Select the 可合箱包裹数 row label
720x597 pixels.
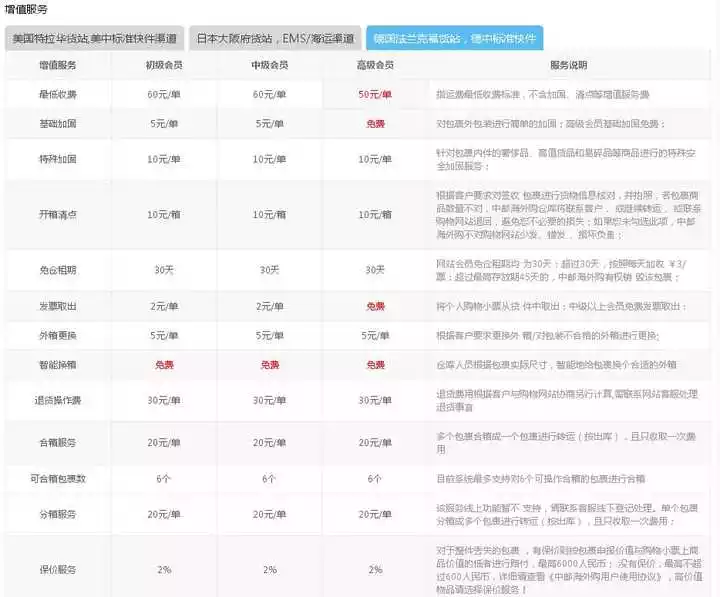[57, 479]
